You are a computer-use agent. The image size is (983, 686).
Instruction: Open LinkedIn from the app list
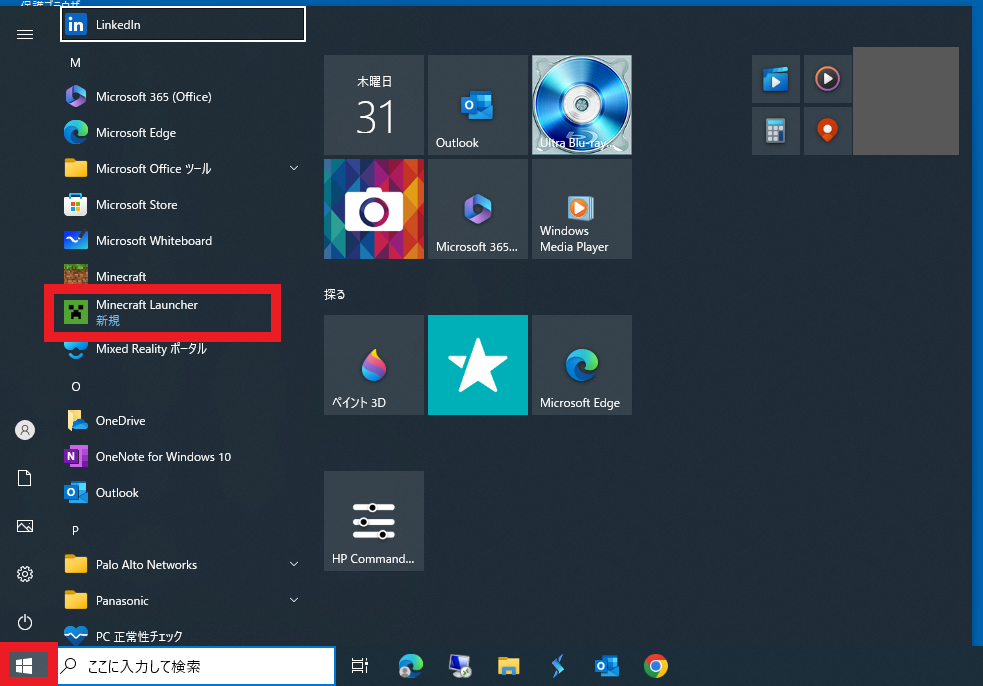point(182,24)
